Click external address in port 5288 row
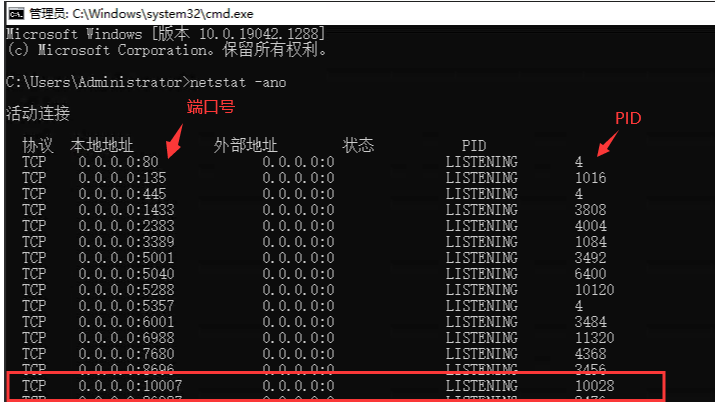 click(298, 290)
